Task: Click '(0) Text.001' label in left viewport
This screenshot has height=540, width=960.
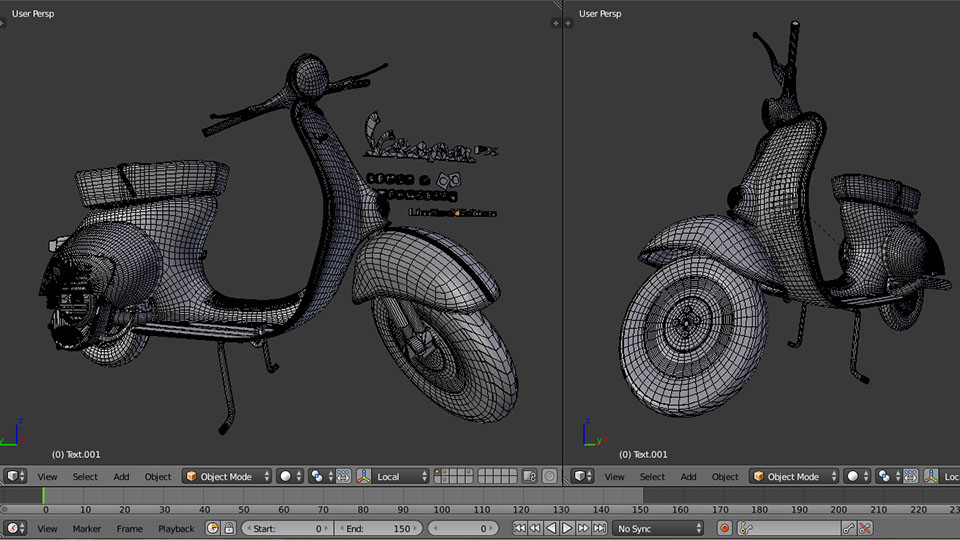Action: (x=76, y=454)
